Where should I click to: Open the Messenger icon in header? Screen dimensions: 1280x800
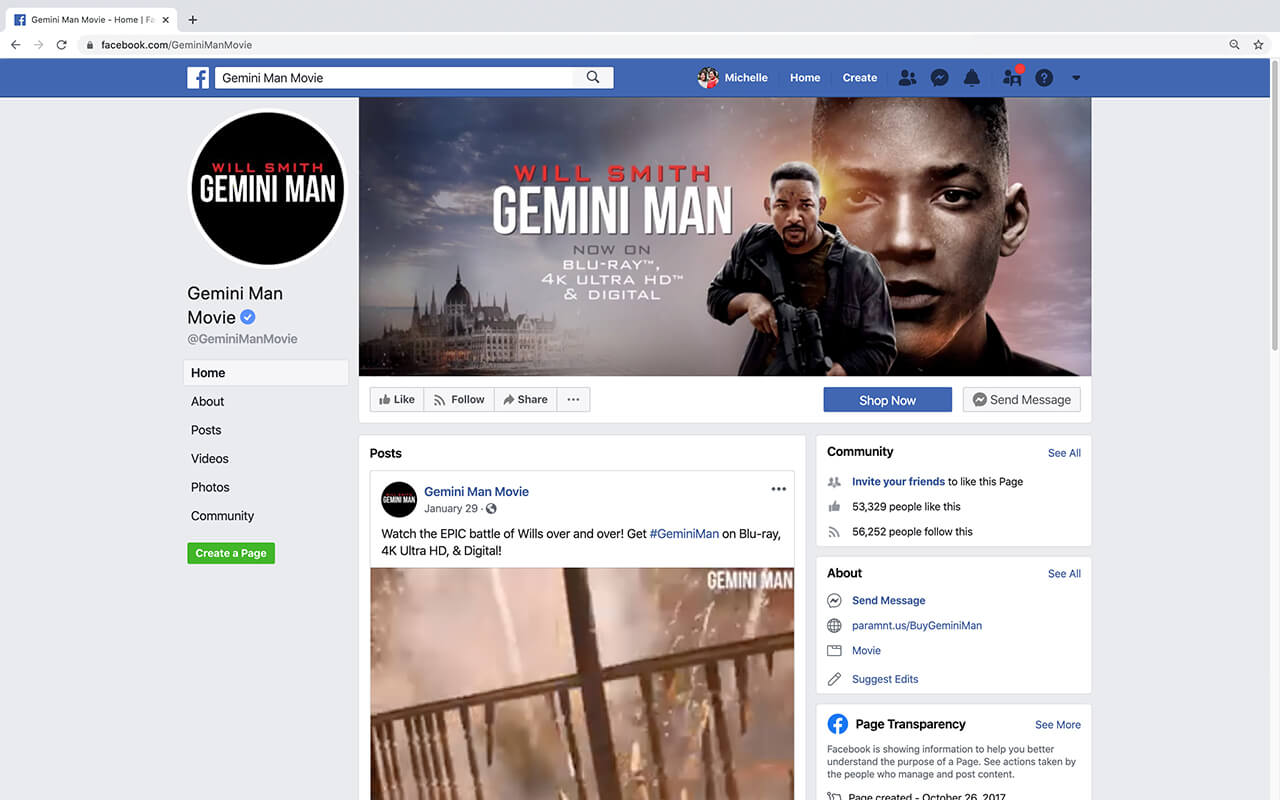click(939, 77)
